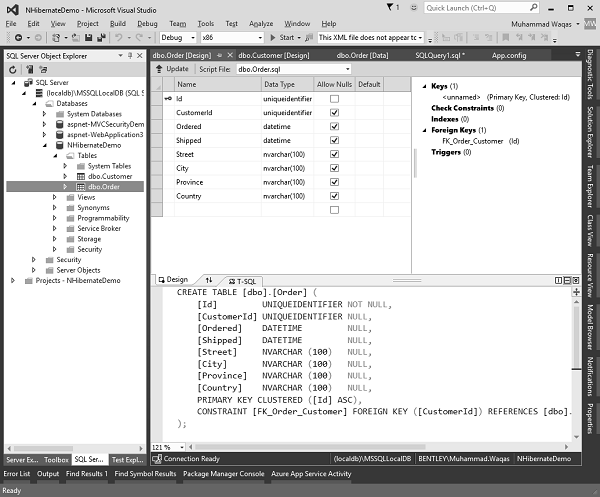
Task: Click the Connection Ready status icon
Action: 156,457
